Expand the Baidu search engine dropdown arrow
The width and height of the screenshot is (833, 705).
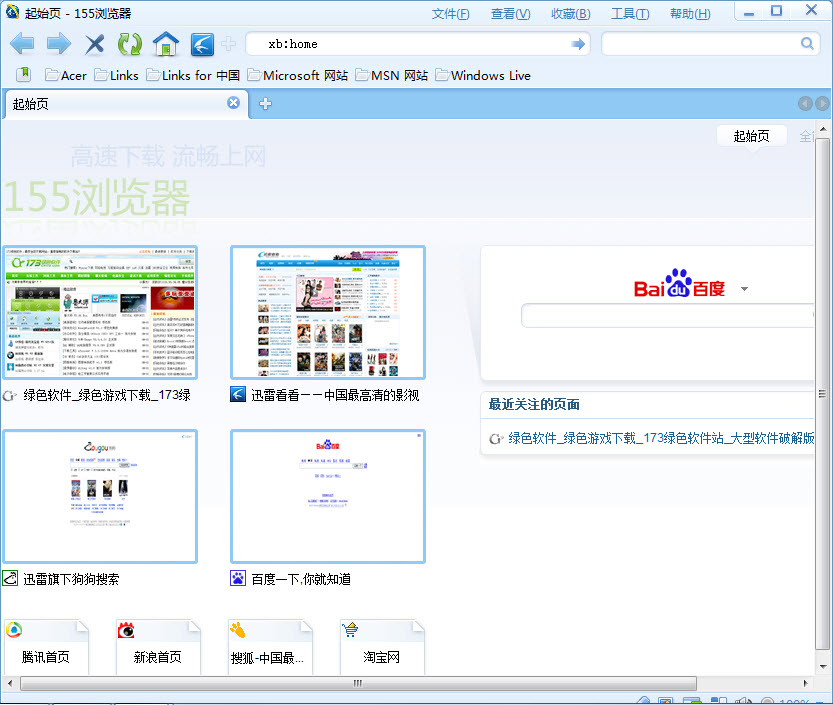[x=744, y=289]
